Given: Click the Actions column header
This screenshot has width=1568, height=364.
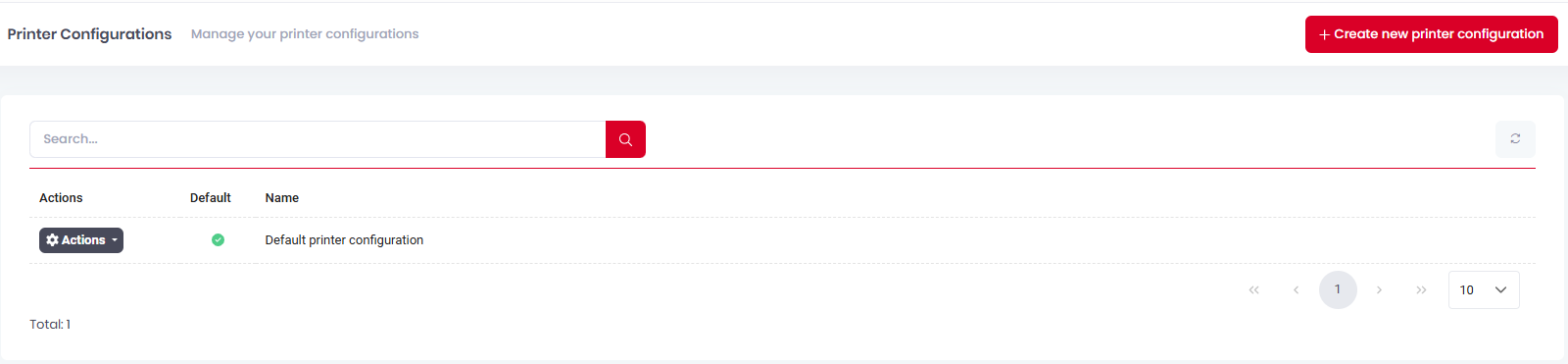Looking at the screenshot, I should (x=61, y=198).
